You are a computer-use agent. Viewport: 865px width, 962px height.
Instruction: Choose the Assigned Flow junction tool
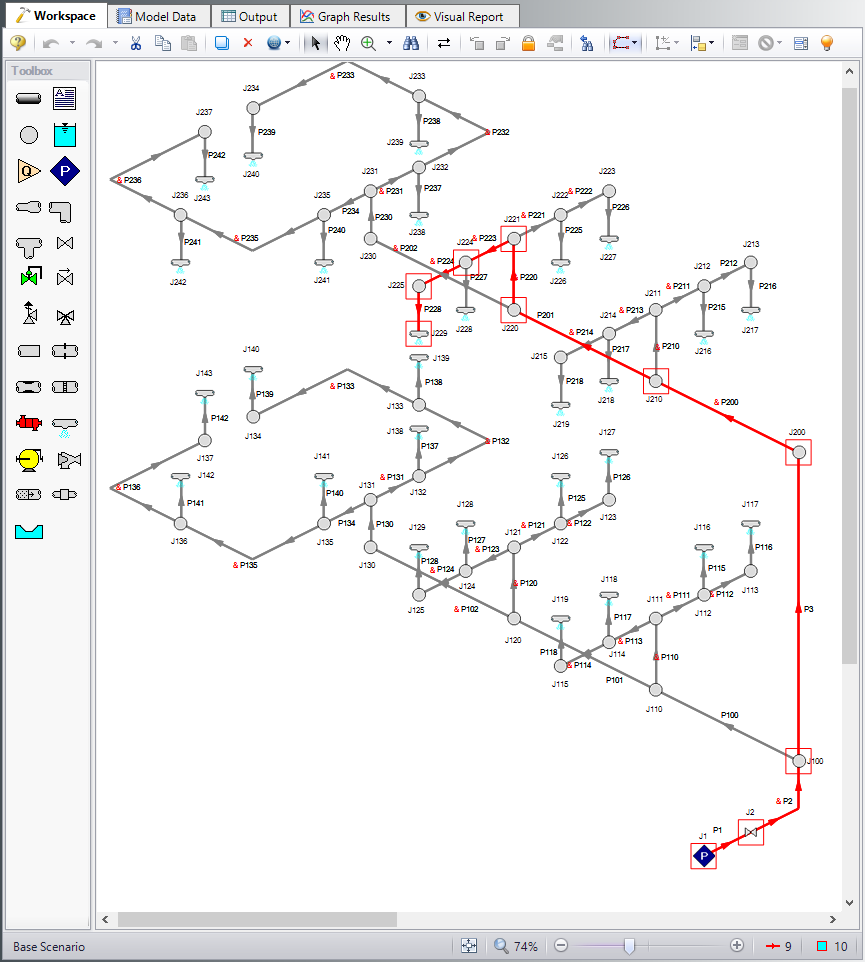click(29, 171)
